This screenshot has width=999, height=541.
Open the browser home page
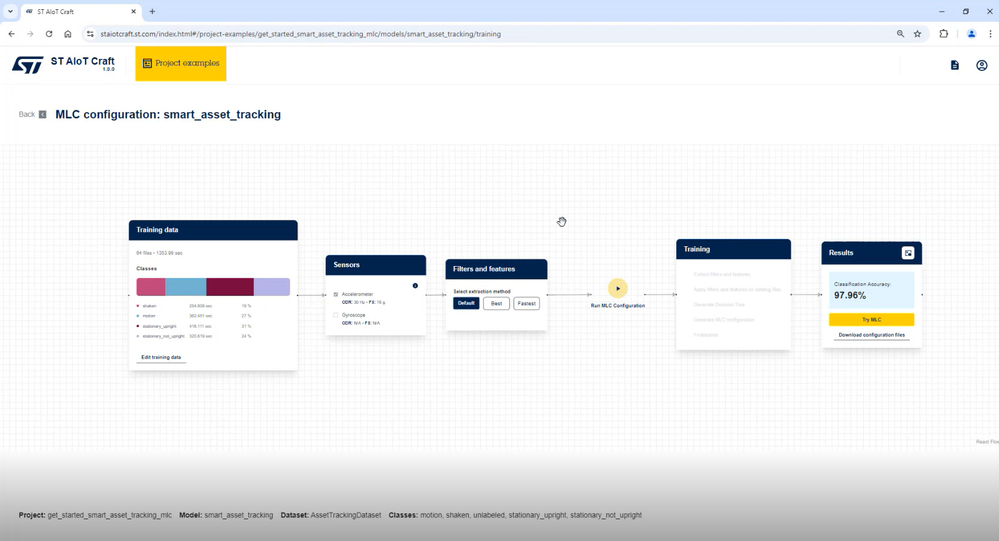[x=68, y=34]
